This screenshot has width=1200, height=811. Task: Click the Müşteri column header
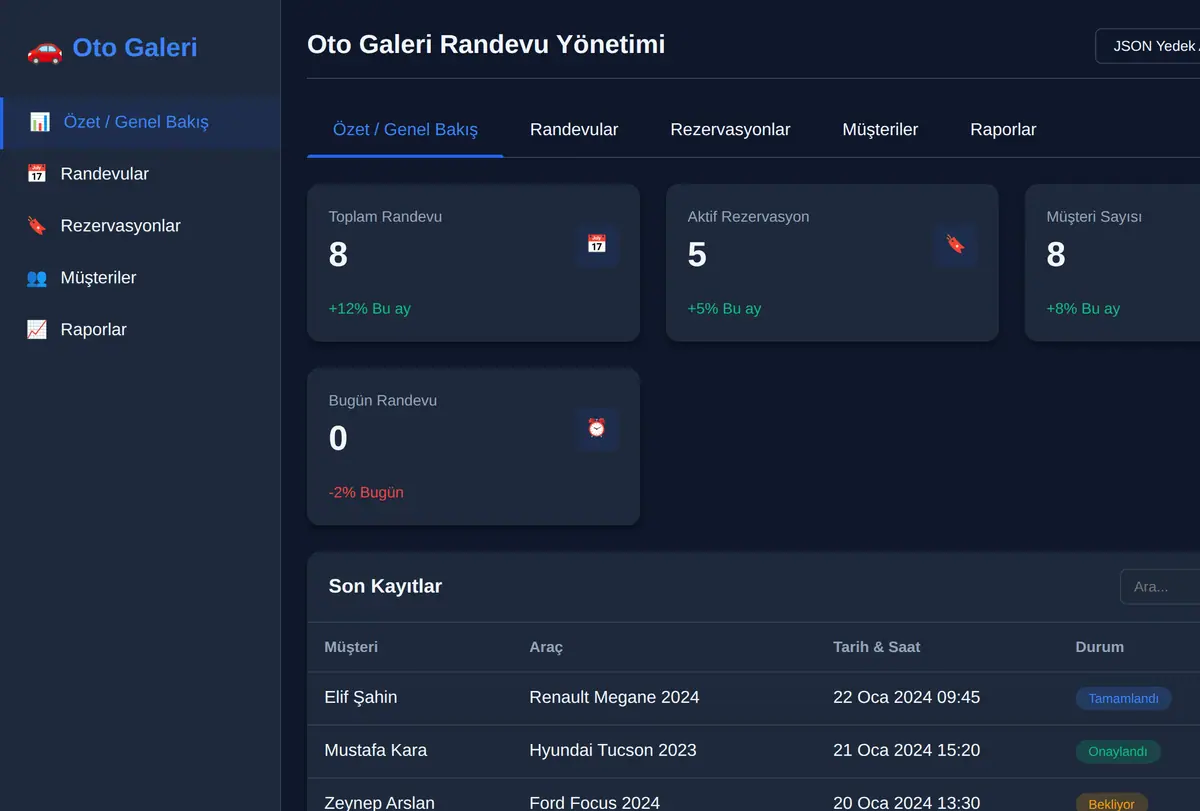pyautogui.click(x=351, y=647)
